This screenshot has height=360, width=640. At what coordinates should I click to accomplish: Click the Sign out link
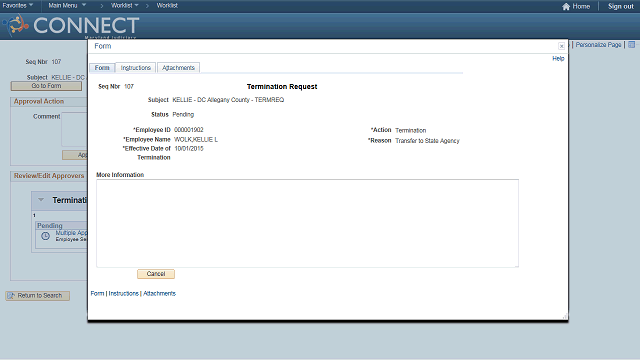click(620, 6)
